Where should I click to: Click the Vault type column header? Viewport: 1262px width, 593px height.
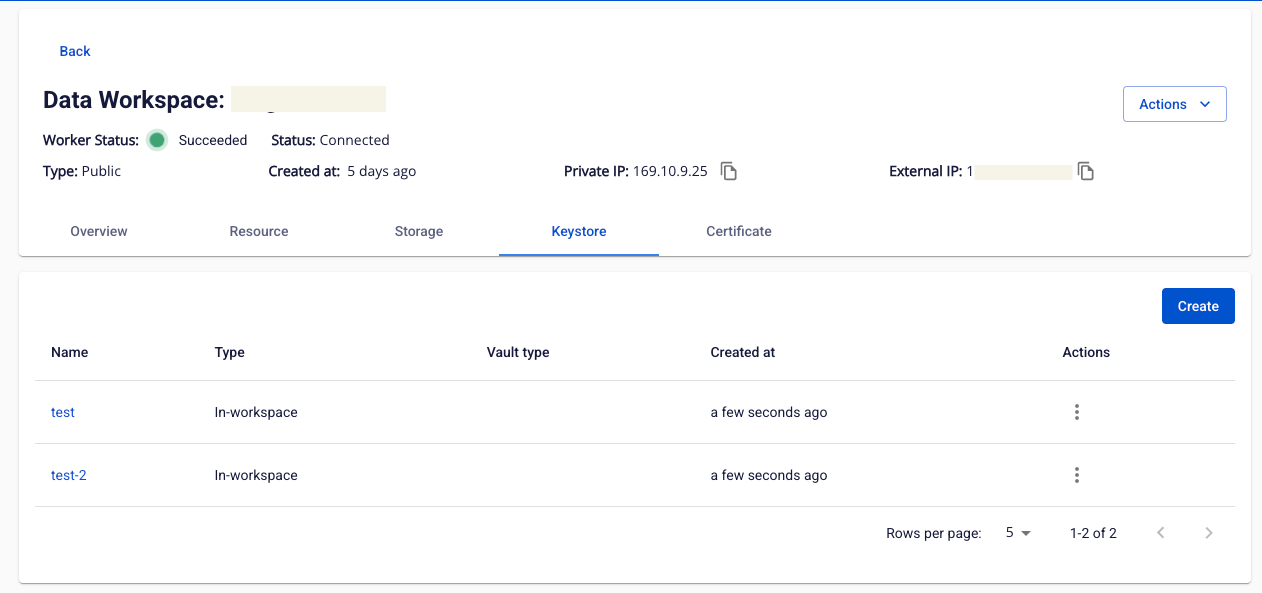pyautogui.click(x=518, y=352)
